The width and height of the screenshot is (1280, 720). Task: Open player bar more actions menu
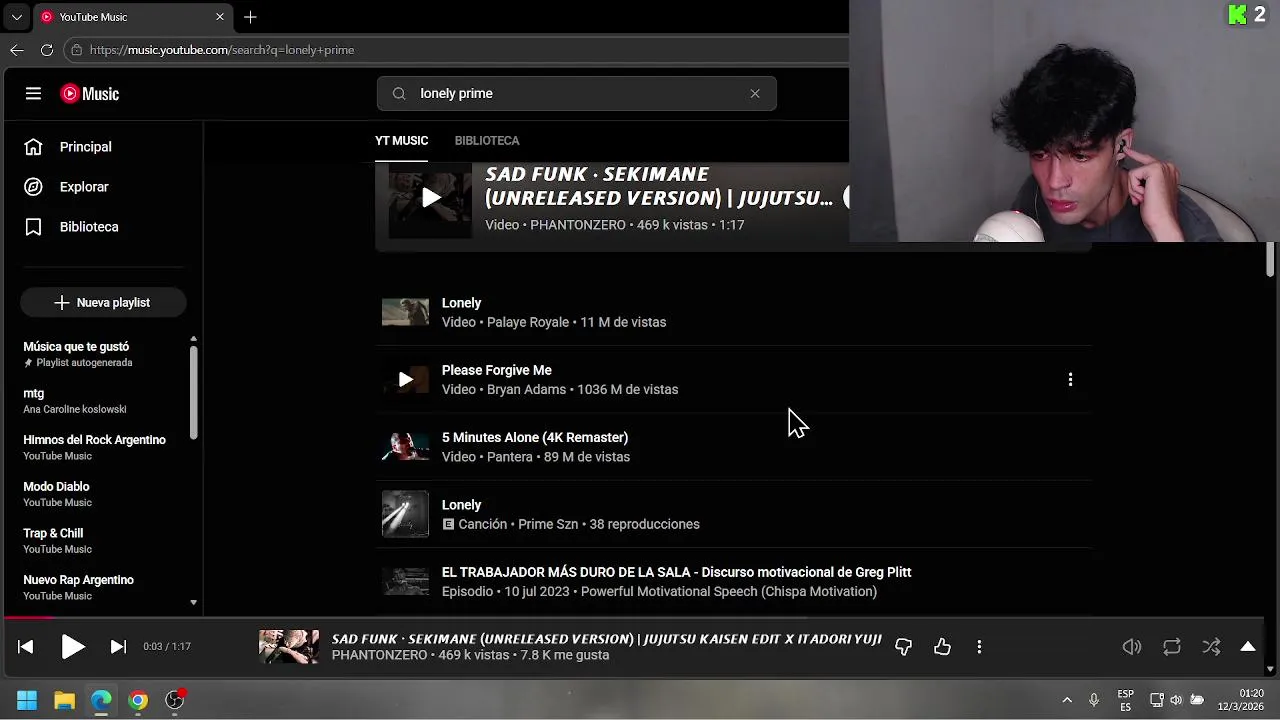pyautogui.click(x=979, y=647)
